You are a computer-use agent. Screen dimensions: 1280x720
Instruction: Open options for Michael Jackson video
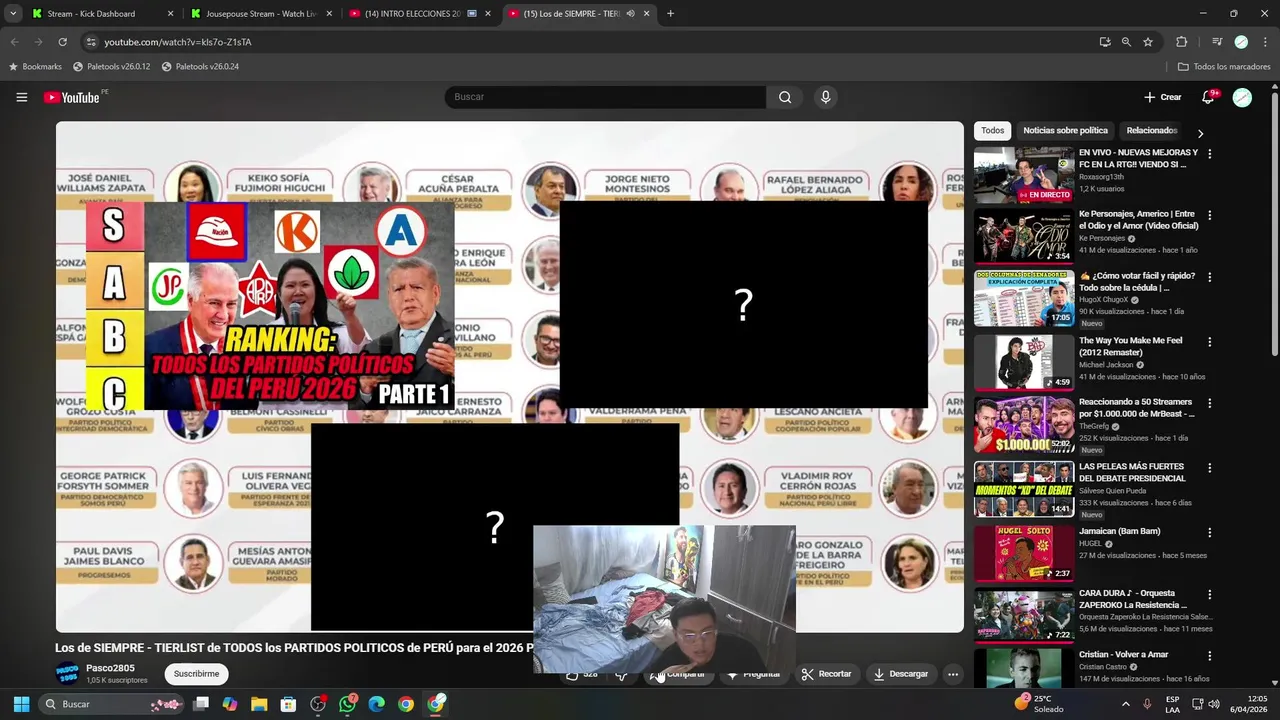[x=1210, y=342]
